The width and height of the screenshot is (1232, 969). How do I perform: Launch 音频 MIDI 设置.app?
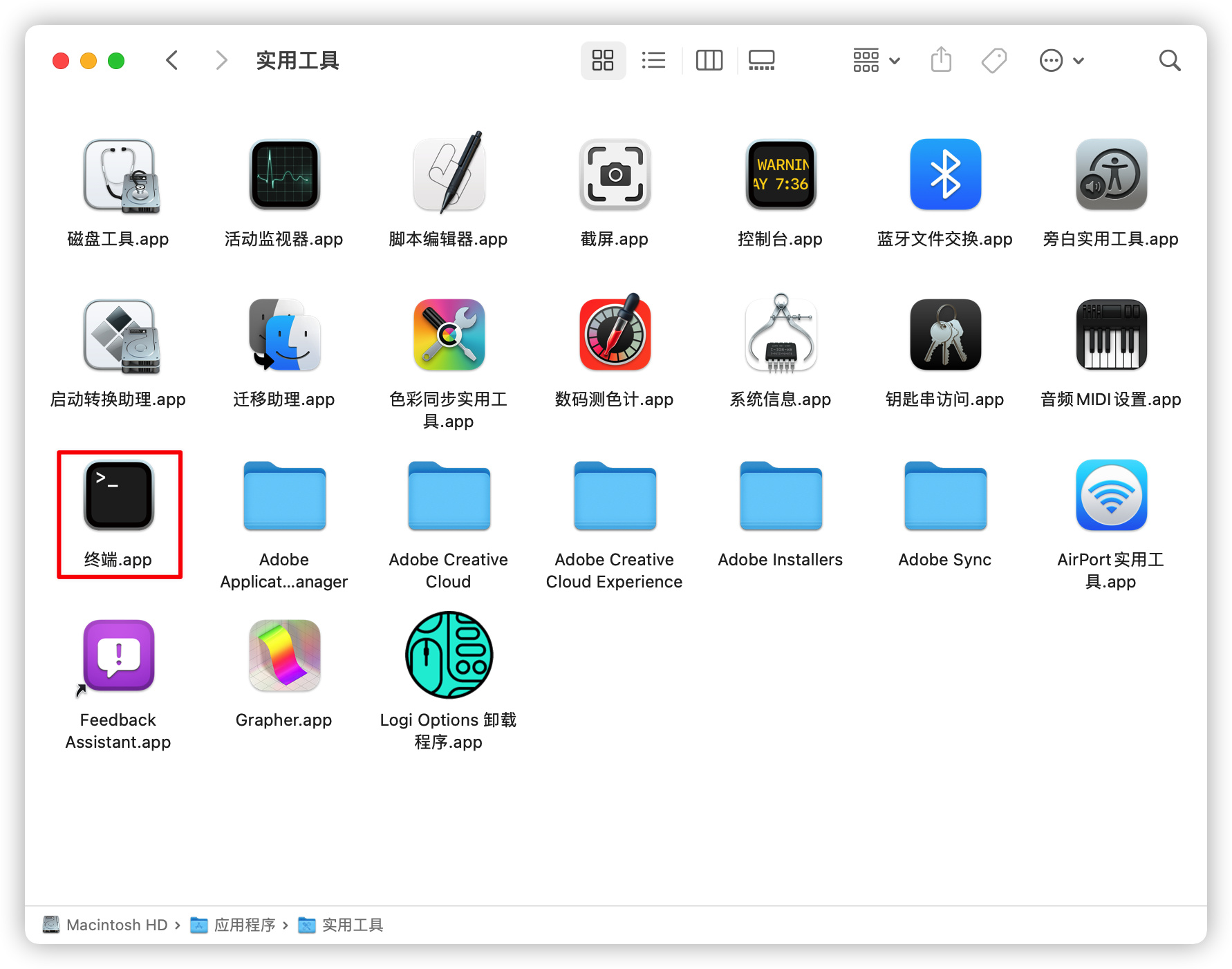coord(1110,335)
